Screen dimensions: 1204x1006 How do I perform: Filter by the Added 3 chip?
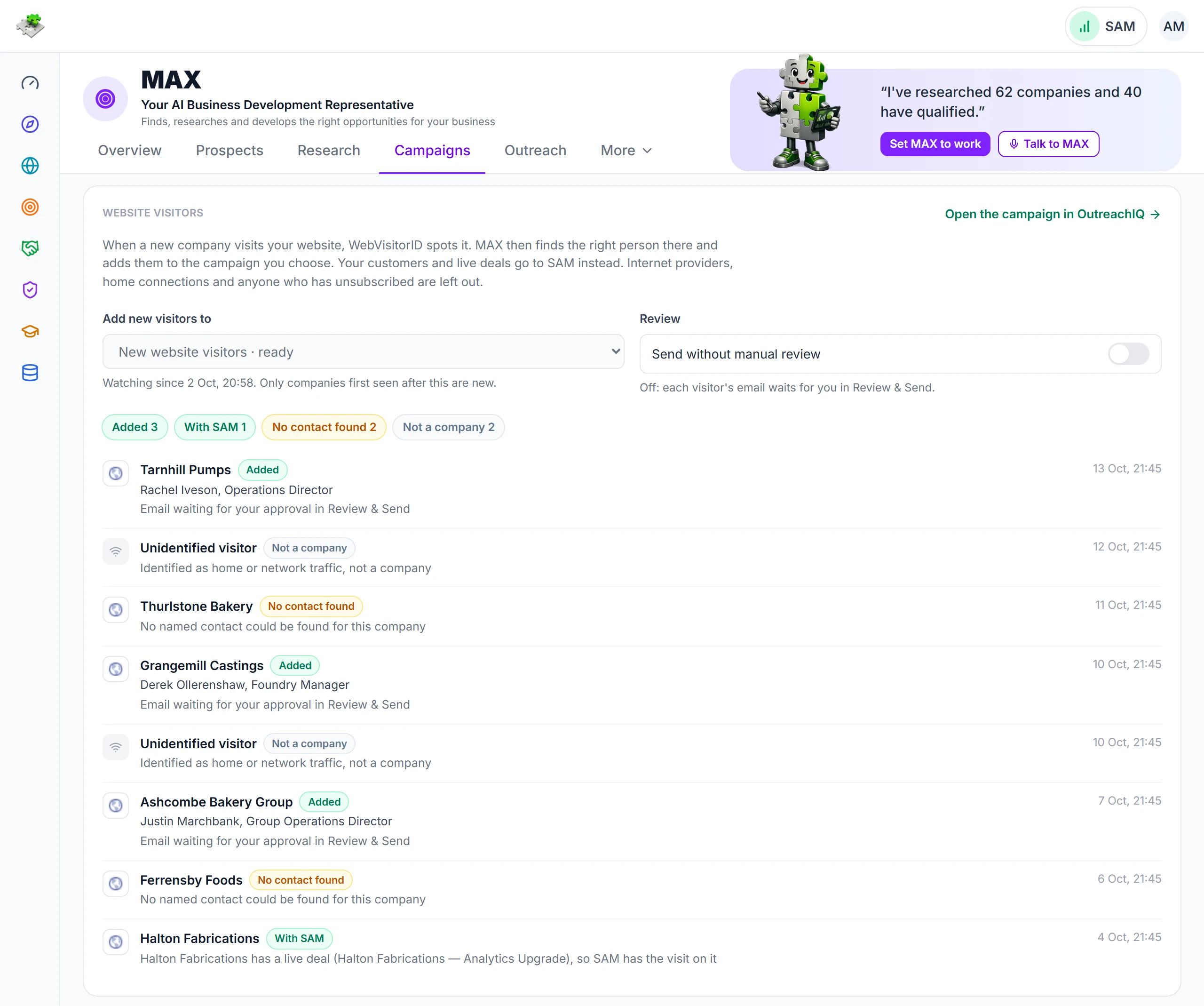(135, 427)
